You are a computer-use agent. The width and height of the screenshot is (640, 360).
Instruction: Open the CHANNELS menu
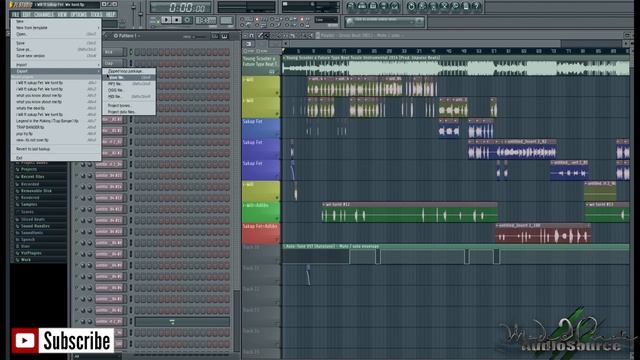pyautogui.click(x=44, y=14)
